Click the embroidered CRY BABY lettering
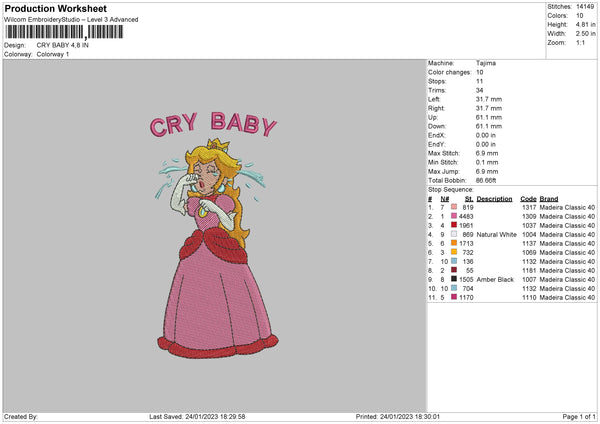 (213, 124)
